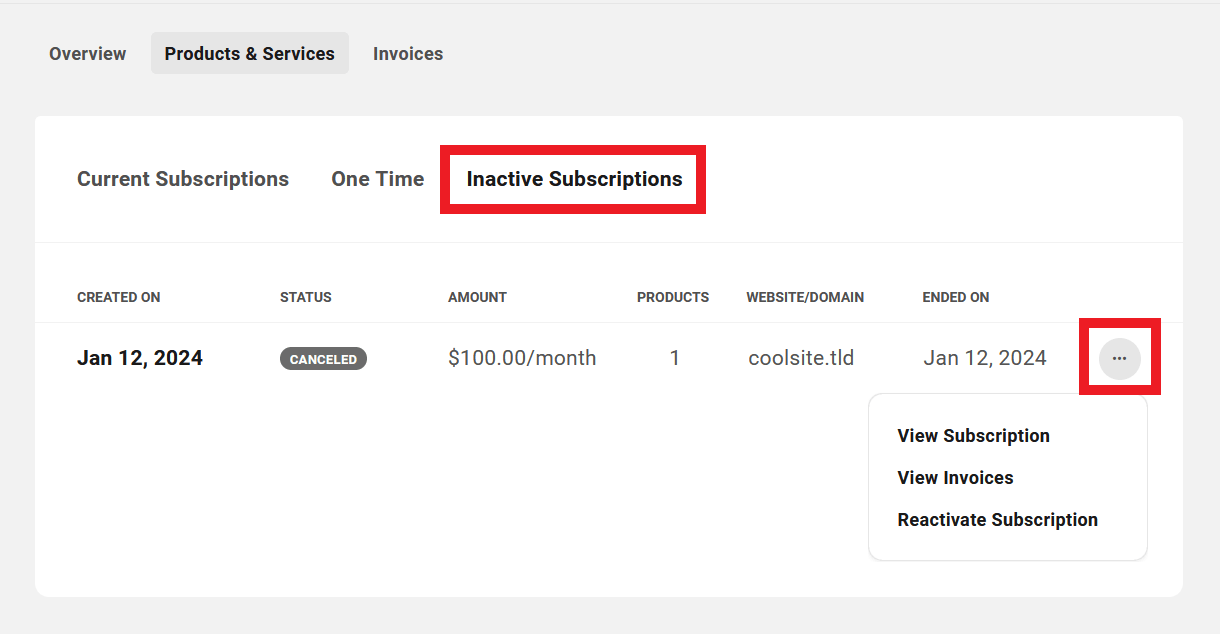Open the Overview tab
Image resolution: width=1220 pixels, height=634 pixels.
87,53
